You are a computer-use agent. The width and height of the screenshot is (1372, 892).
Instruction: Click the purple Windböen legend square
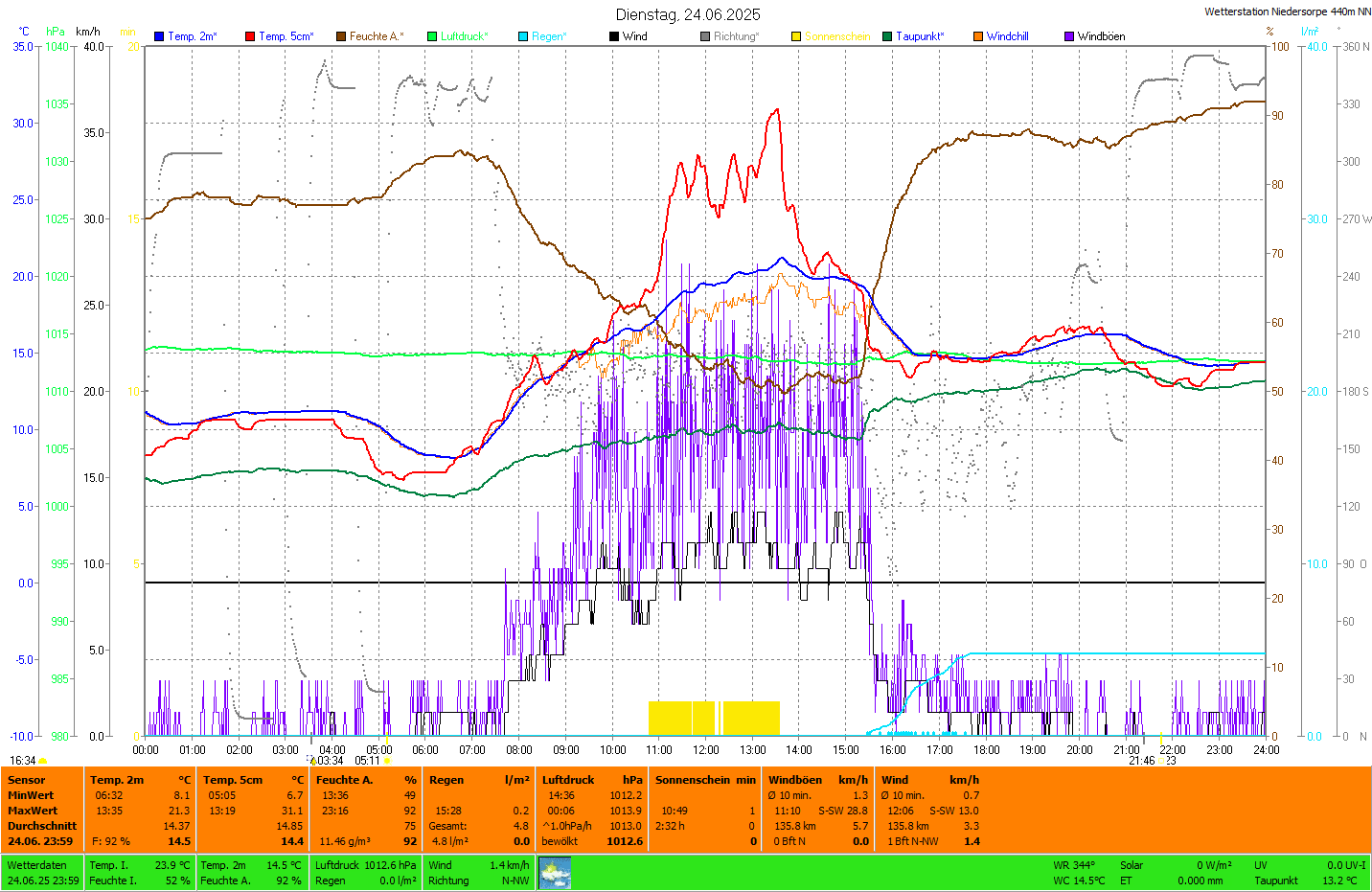click(x=1069, y=36)
